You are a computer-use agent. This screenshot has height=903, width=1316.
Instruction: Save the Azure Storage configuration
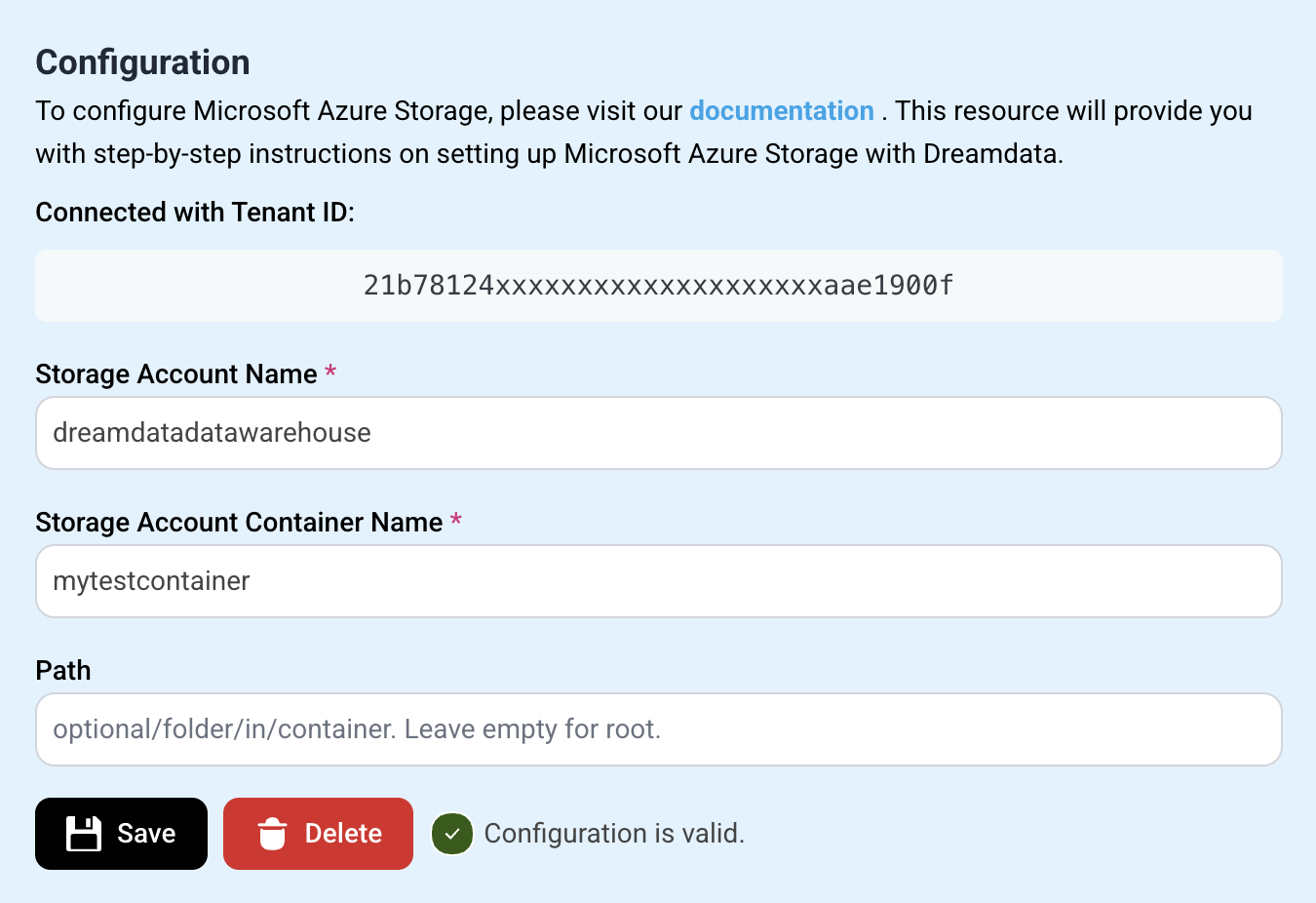121,834
